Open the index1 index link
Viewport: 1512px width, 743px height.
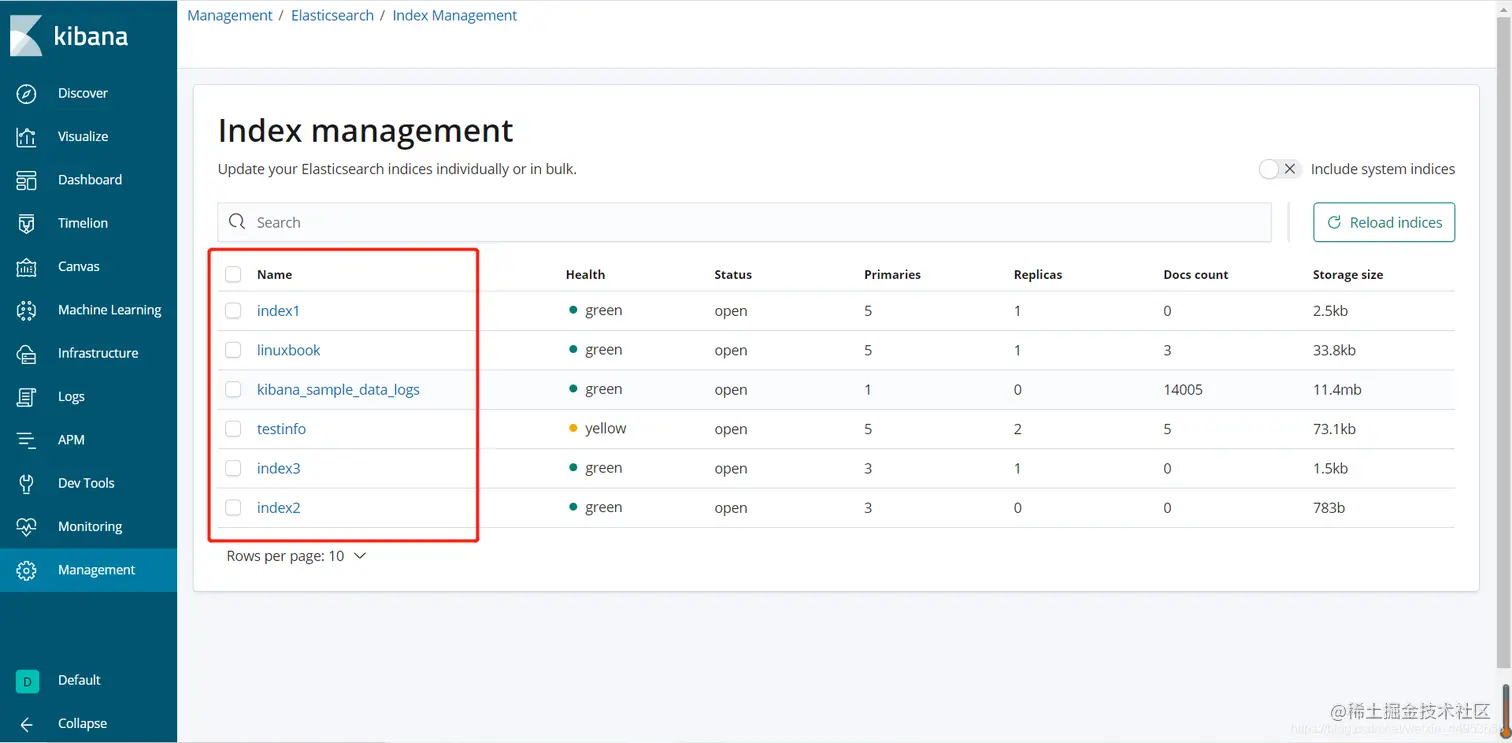pos(278,311)
